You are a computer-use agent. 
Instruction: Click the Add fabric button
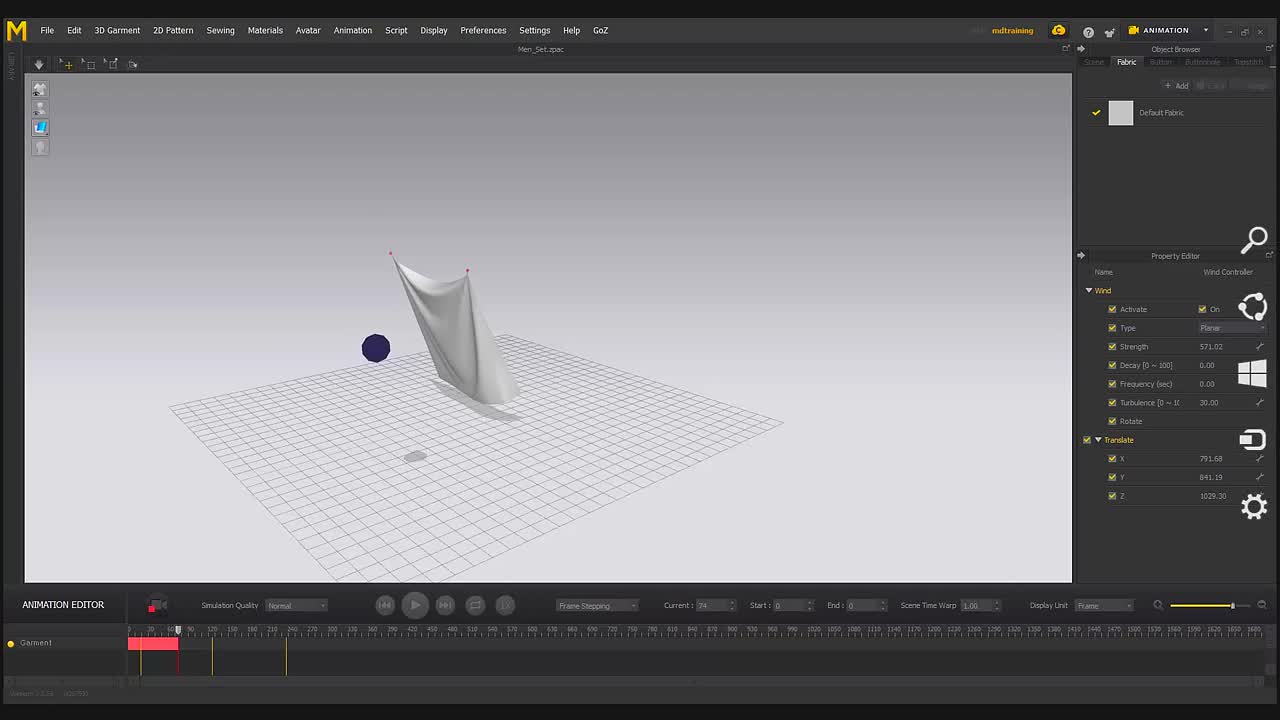[x=1176, y=86]
